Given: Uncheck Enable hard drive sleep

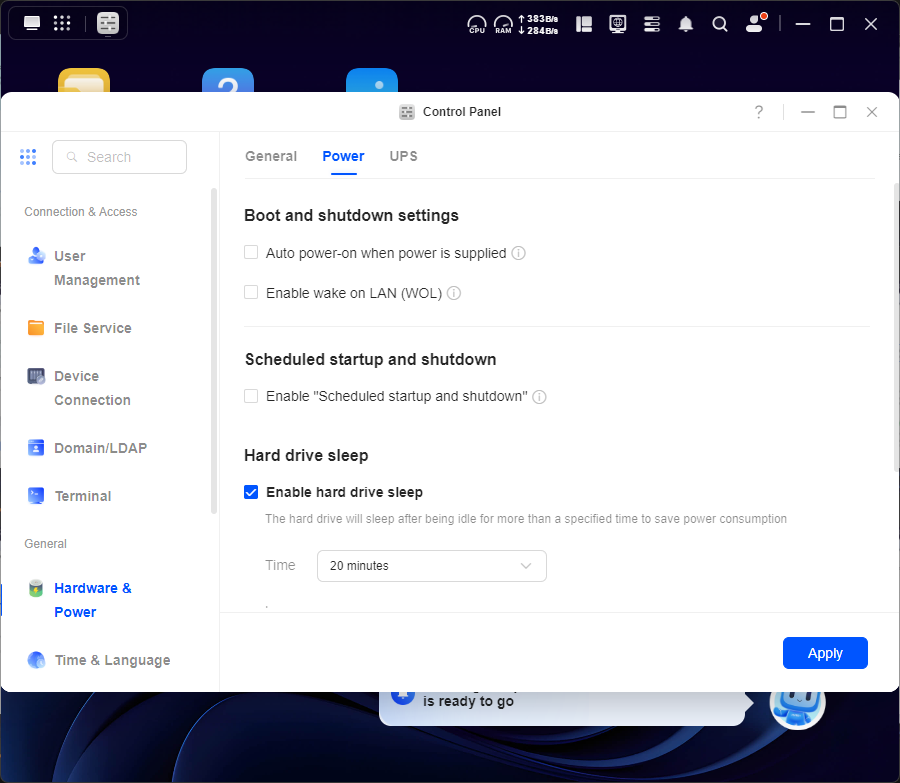Looking at the screenshot, I should [252, 492].
